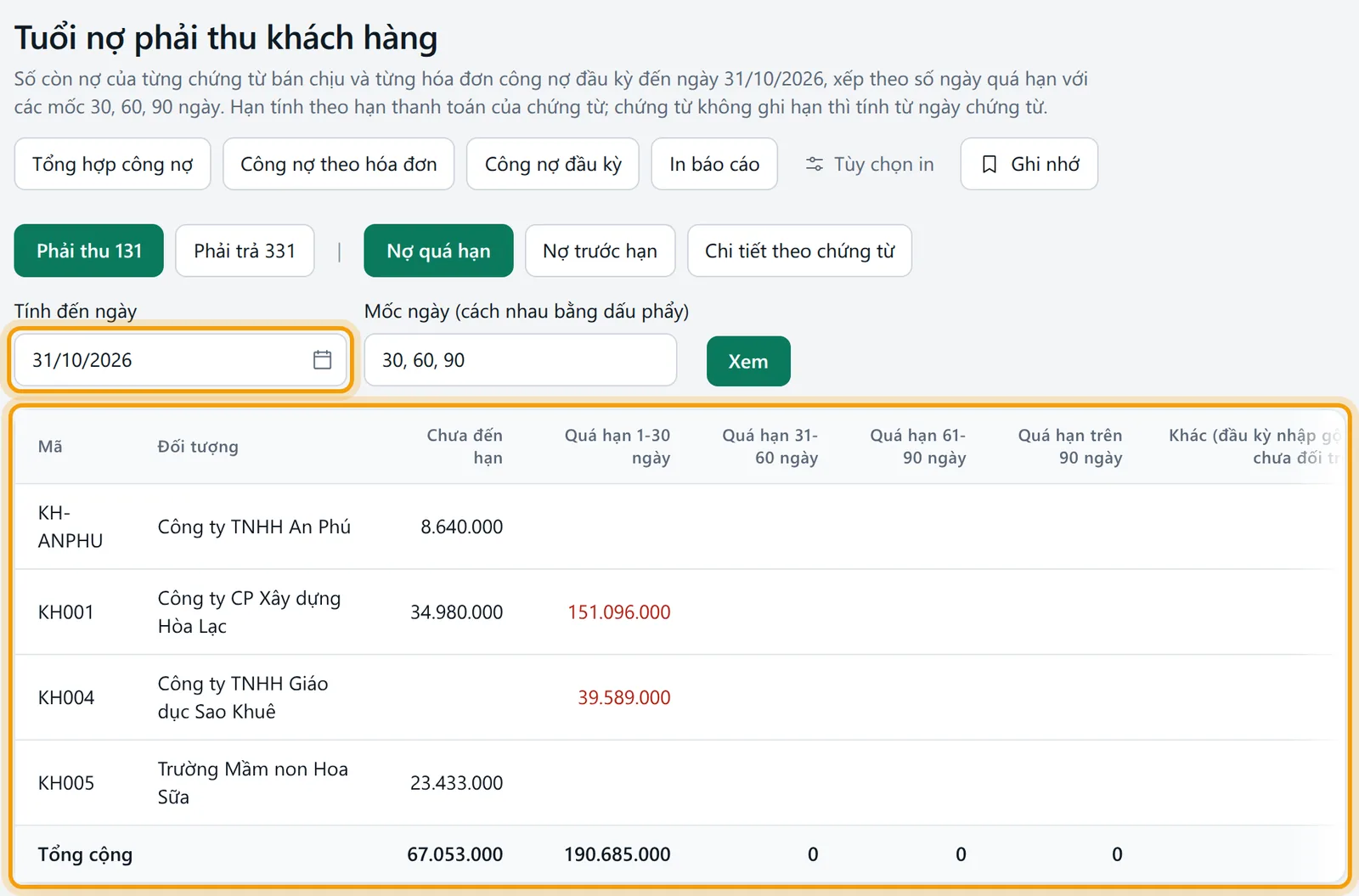Go to Công nợ đầu kỳ
Image resolution: width=1359 pixels, height=896 pixels.
coord(553,164)
